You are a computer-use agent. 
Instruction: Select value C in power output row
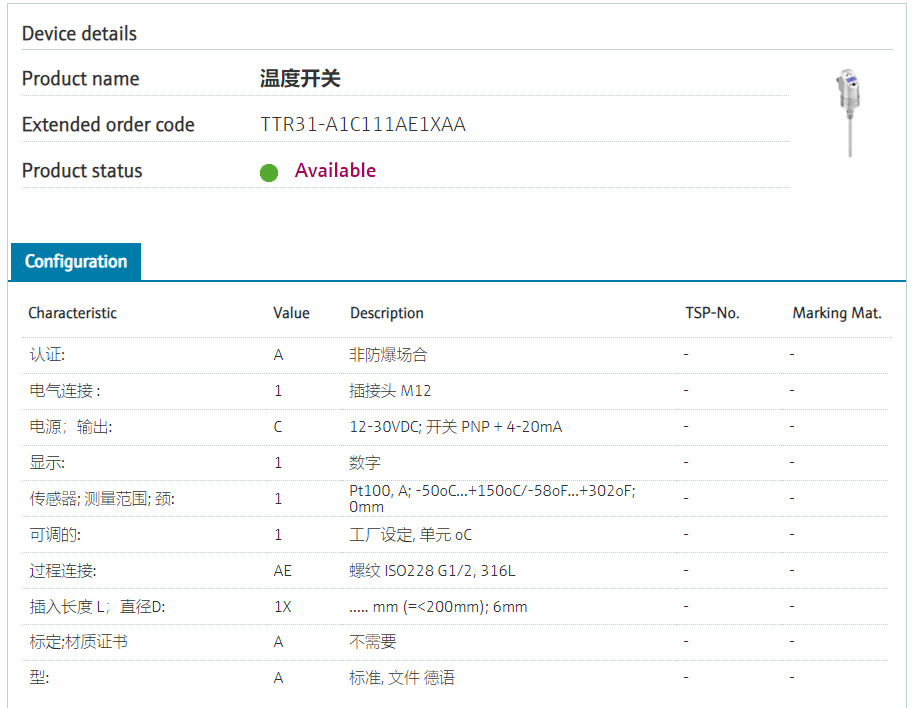tap(278, 427)
